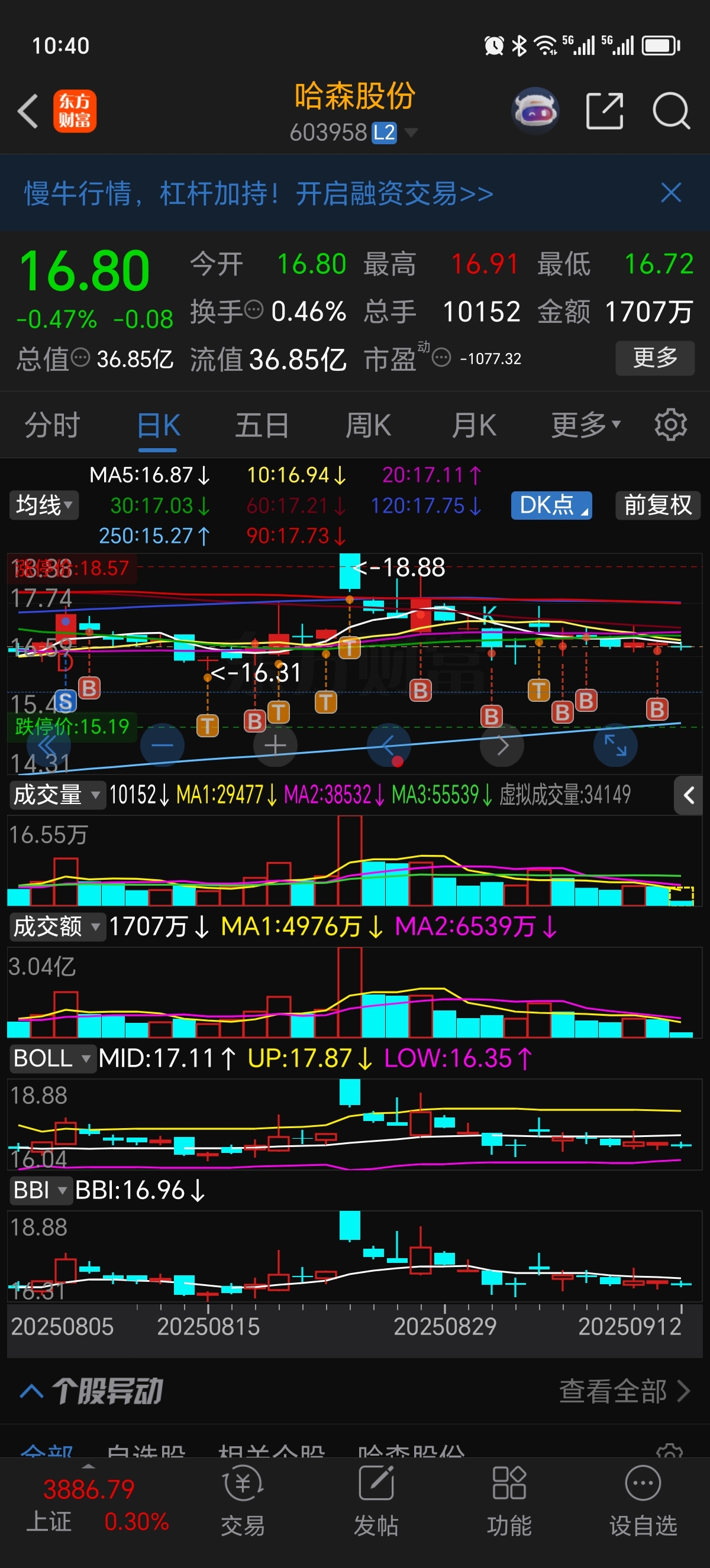The image size is (710, 1568).
Task: Tap 更多 quote details button
Action: pyautogui.click(x=654, y=357)
